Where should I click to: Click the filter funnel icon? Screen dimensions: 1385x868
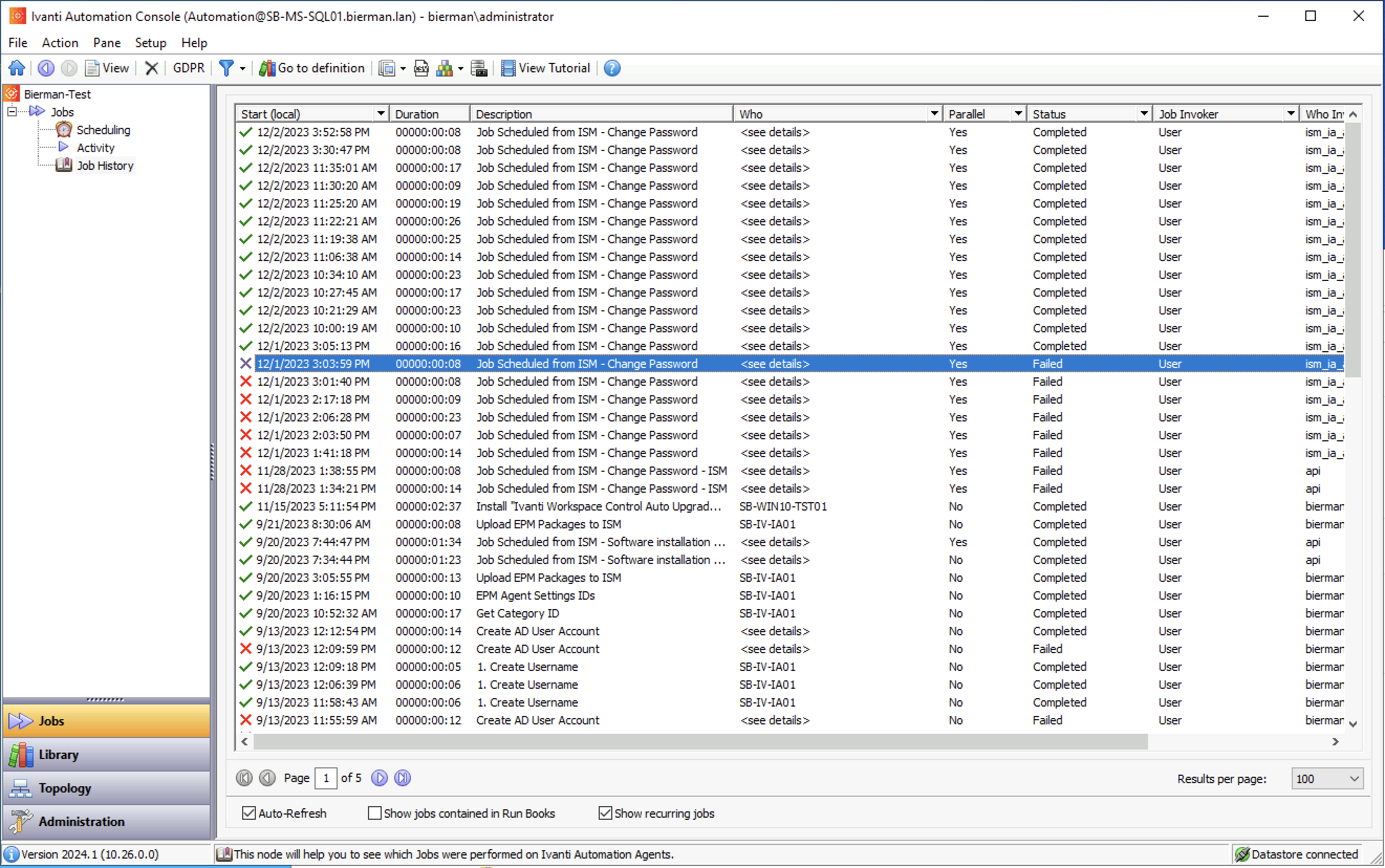tap(226, 68)
